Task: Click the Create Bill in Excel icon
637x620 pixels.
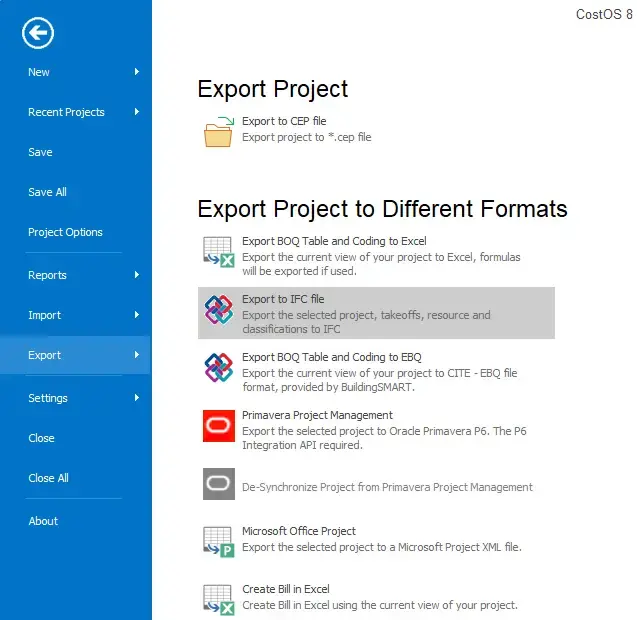Action: 219,600
